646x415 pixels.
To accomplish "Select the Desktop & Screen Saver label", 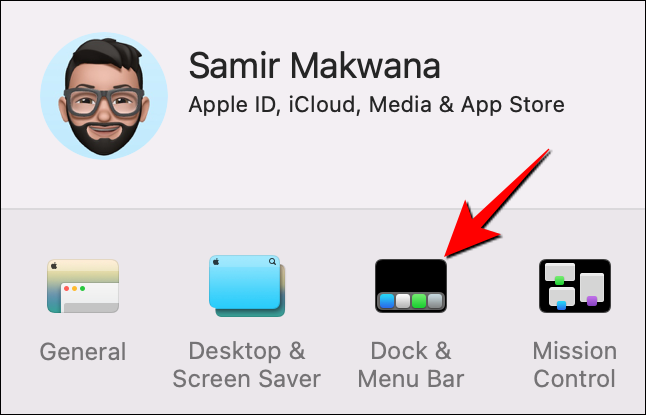I will [x=246, y=365].
